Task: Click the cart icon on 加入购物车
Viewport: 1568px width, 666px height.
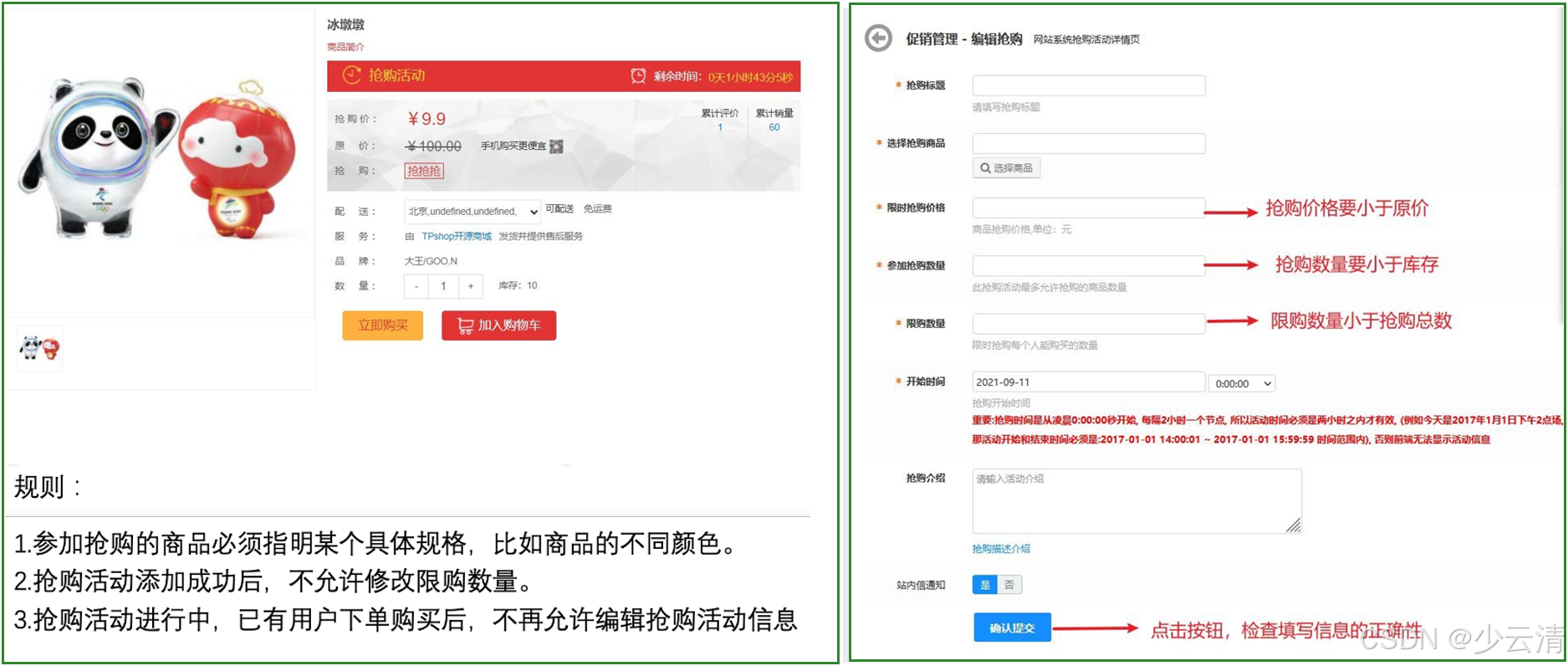Action: (x=466, y=325)
